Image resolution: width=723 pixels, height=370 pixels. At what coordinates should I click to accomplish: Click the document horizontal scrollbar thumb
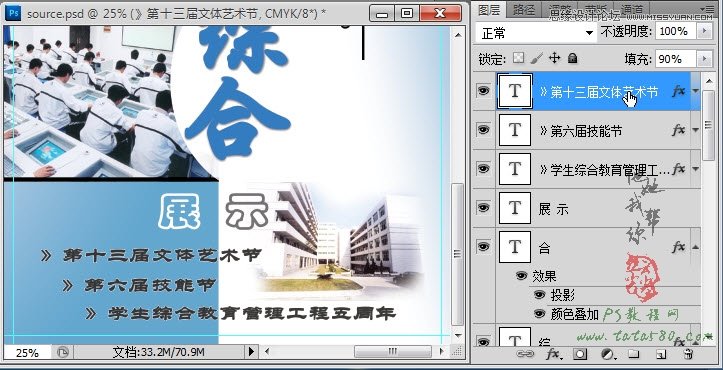pyautogui.click(x=392, y=352)
